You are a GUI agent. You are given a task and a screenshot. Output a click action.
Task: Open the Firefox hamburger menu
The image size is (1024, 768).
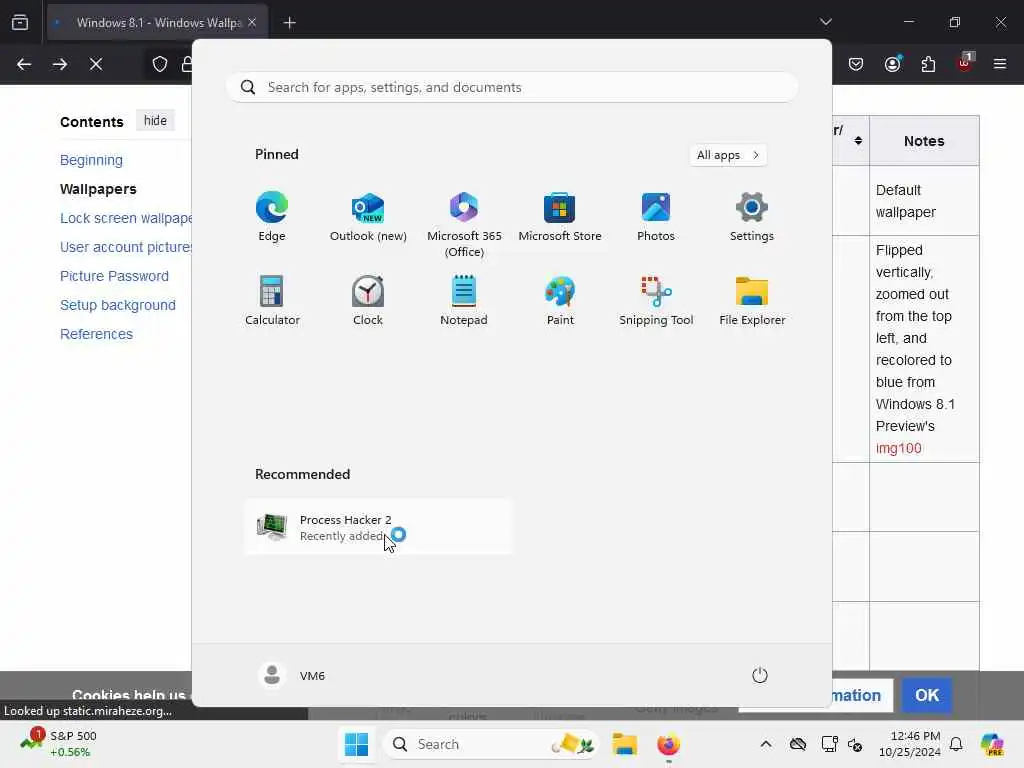click(x=1000, y=64)
